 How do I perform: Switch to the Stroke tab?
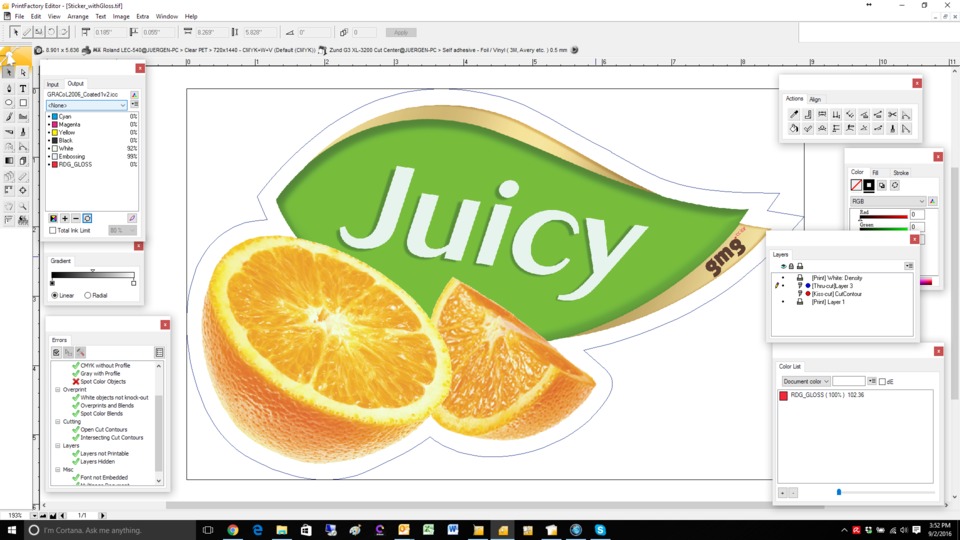coord(901,173)
